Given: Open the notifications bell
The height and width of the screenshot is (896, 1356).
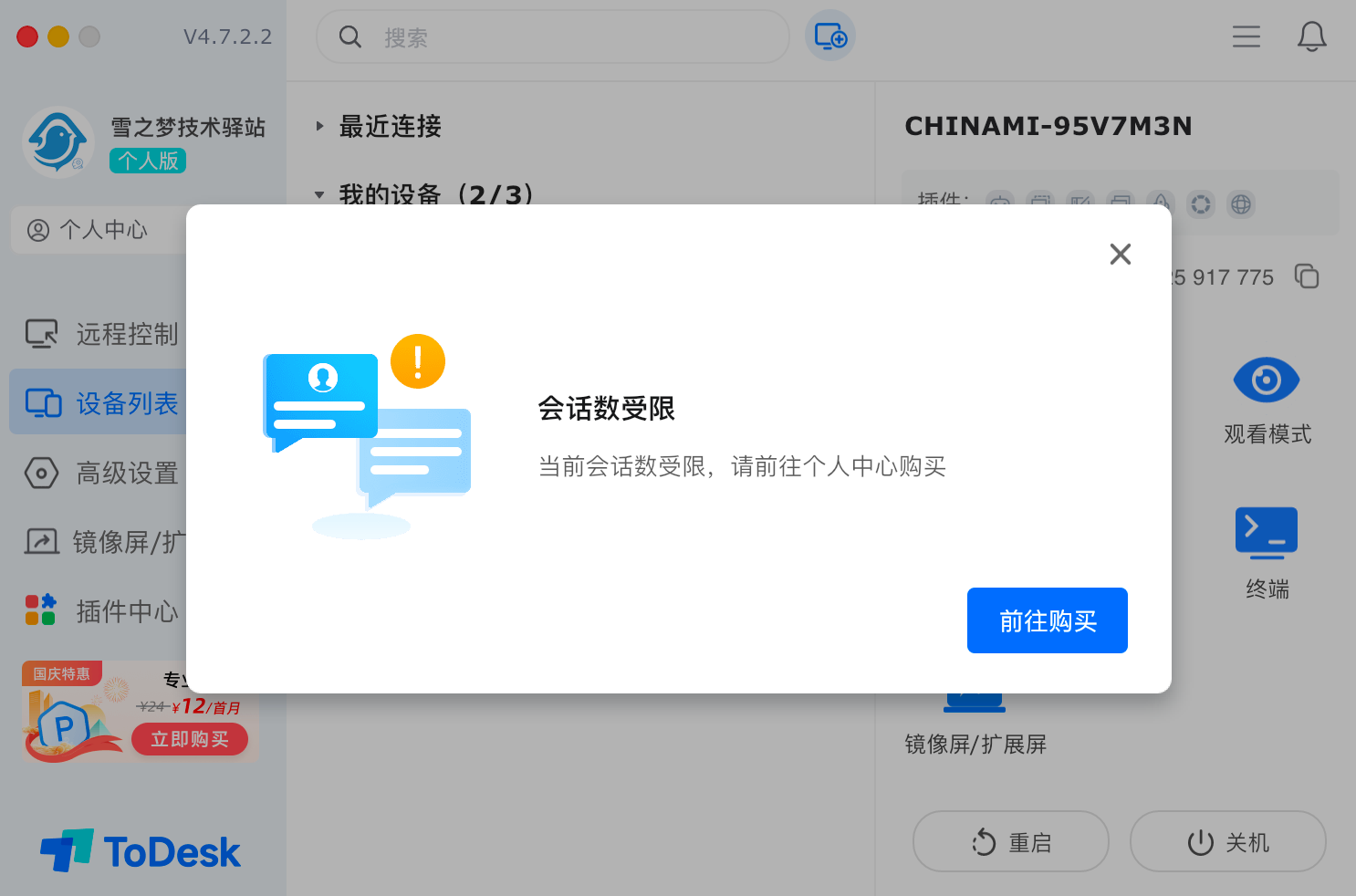Looking at the screenshot, I should pos(1311,36).
